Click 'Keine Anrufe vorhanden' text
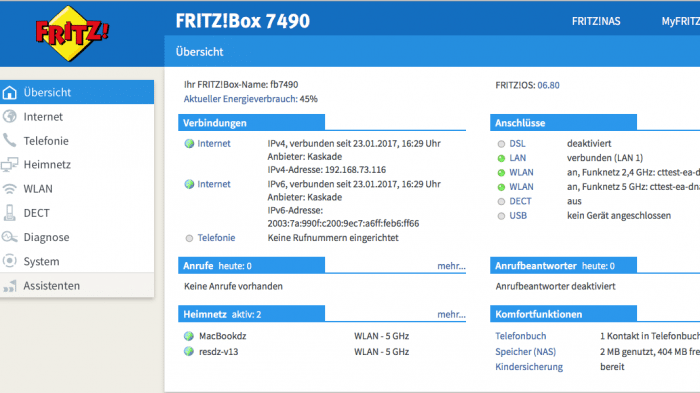This screenshot has height=393, width=700. pos(233,286)
